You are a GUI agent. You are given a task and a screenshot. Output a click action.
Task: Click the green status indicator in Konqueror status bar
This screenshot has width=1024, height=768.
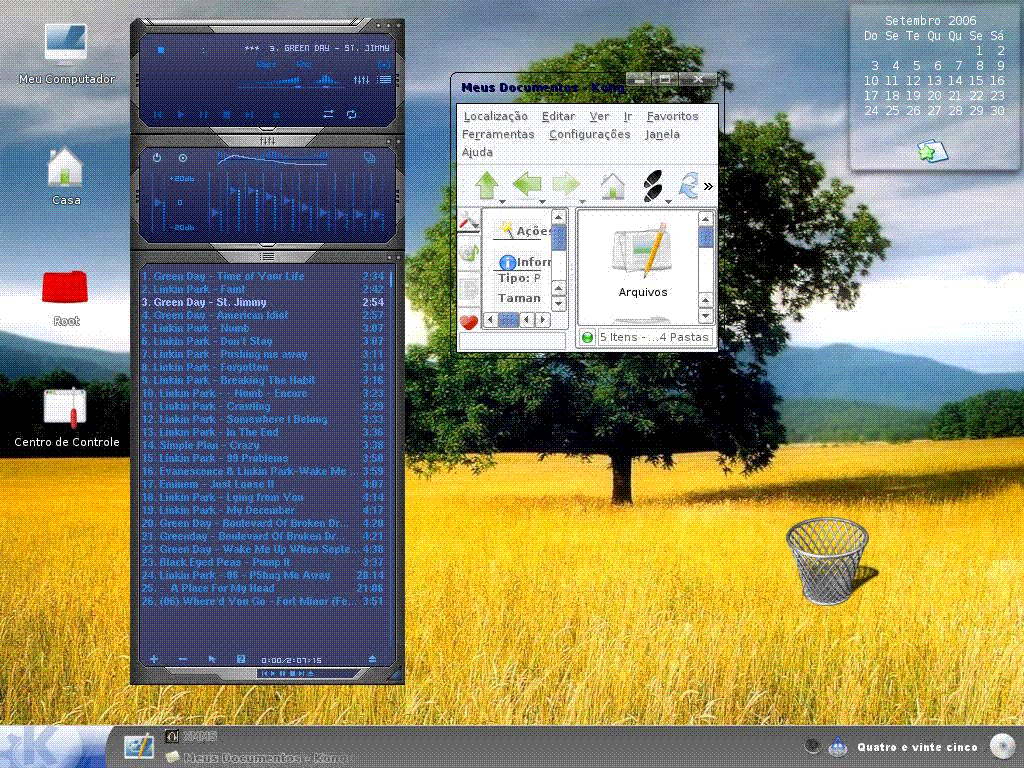587,338
